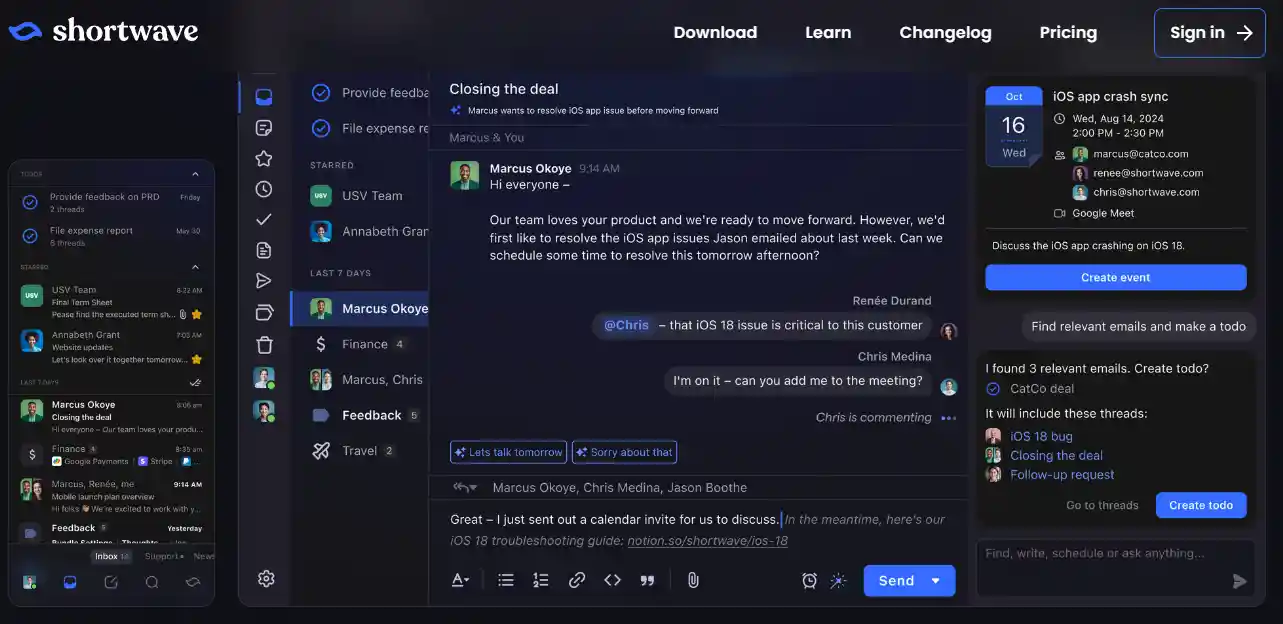Click the inbox icon in mobile bottom bar

70,582
